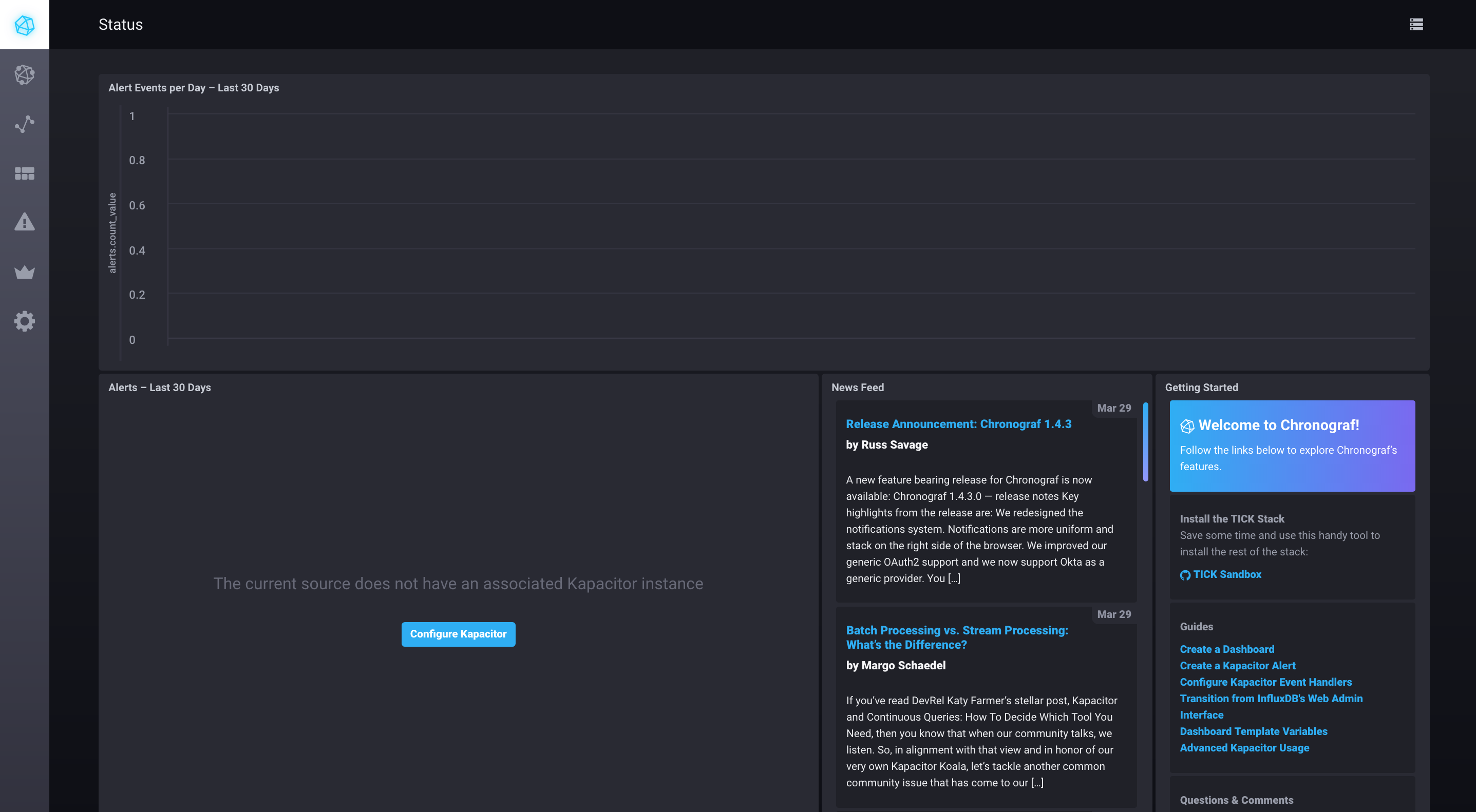Click the Welcome to Chronograf banner
This screenshot has width=1476, height=812.
(1292, 446)
